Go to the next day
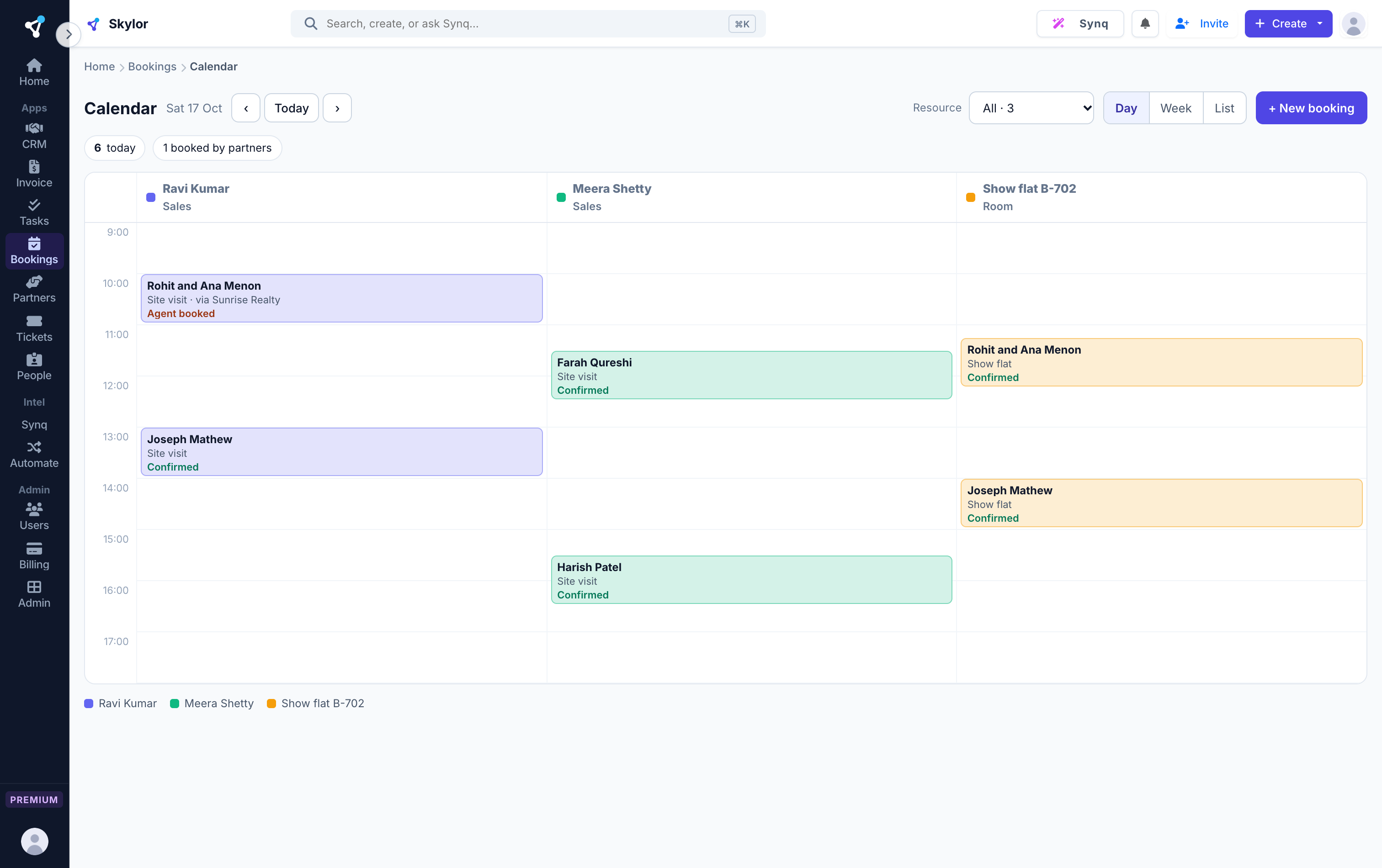Viewport: 1382px width, 868px height. point(337,108)
